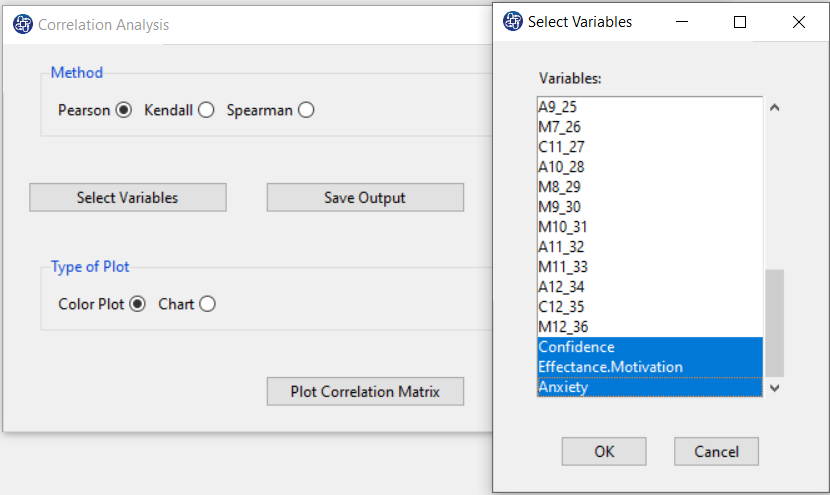Screen dimensions: 830x495
Task: Select the Pearson method radio button
Action: point(123,110)
